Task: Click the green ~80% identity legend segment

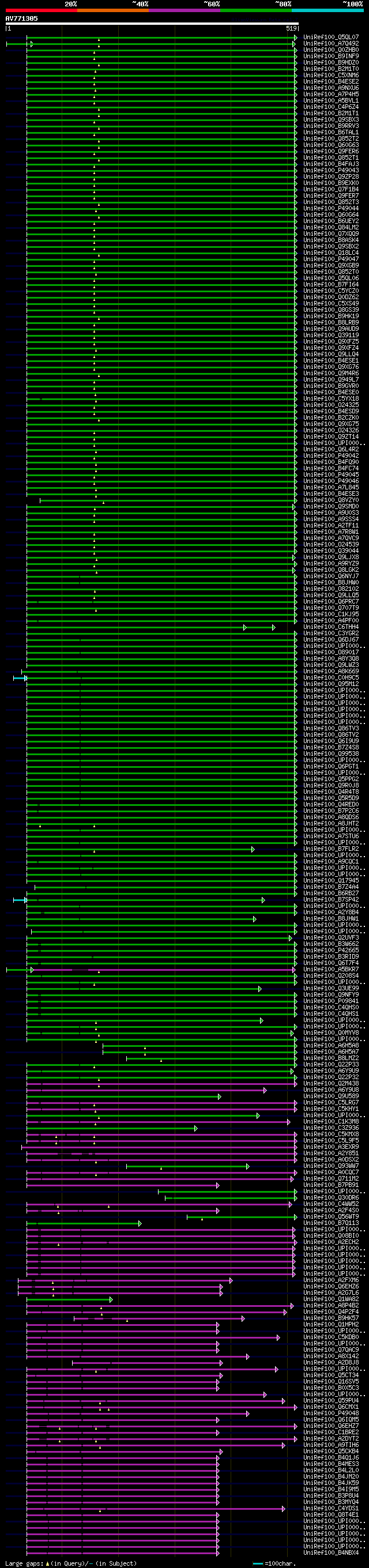Action: click(256, 10)
